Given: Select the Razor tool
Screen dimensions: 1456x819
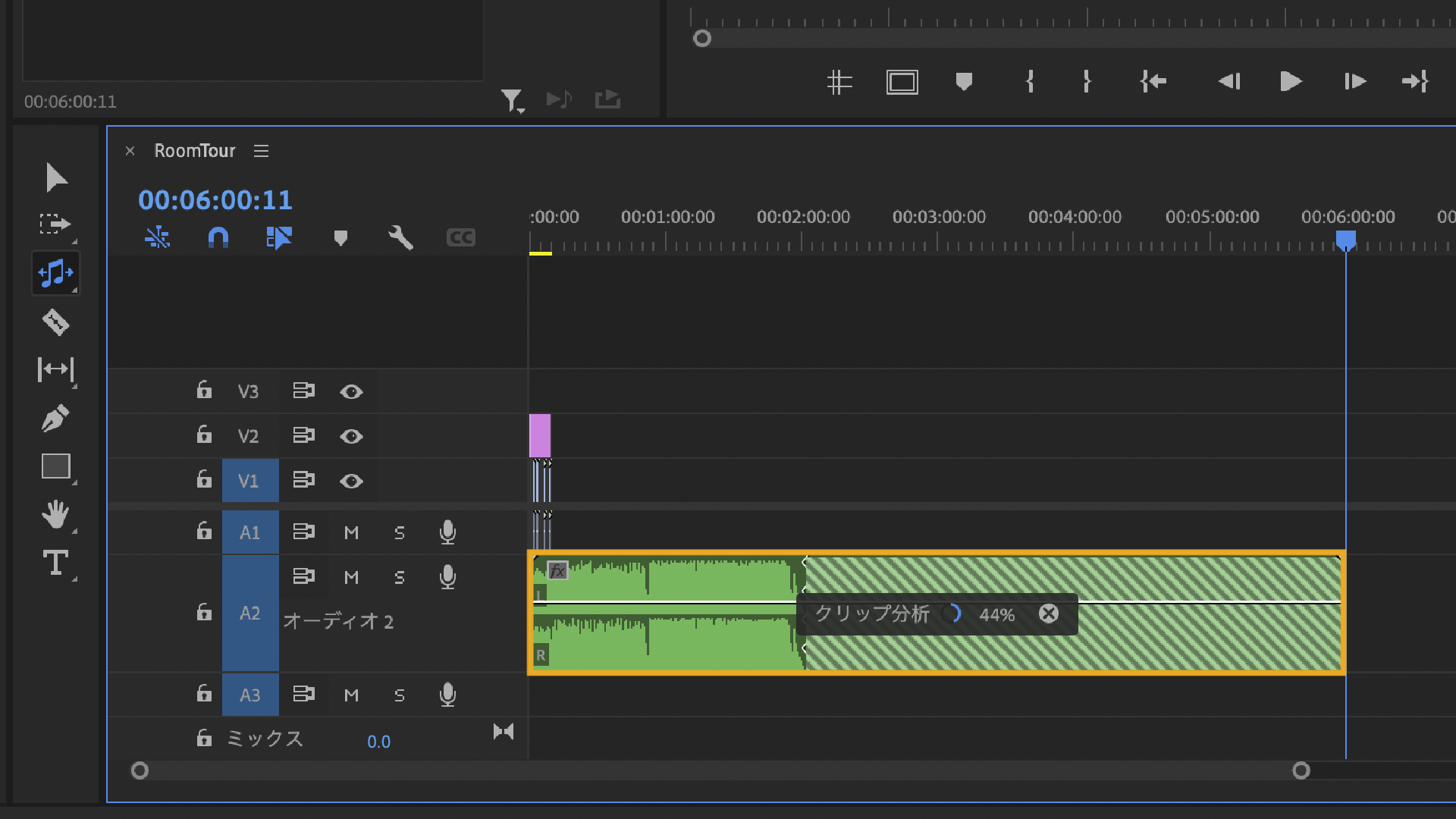Looking at the screenshot, I should pos(55,322).
